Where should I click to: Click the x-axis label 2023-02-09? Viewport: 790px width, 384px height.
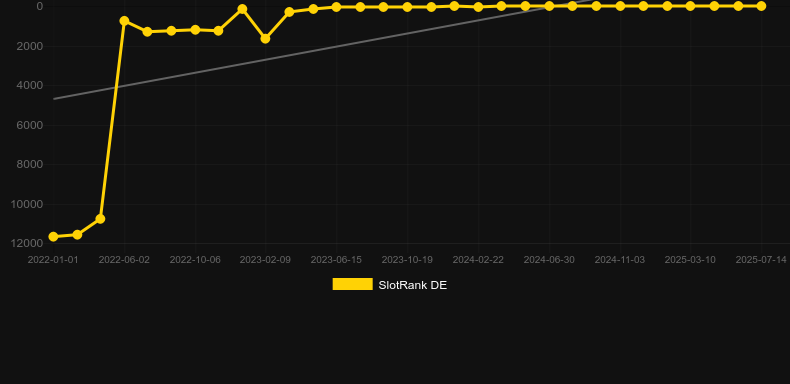pyautogui.click(x=265, y=260)
